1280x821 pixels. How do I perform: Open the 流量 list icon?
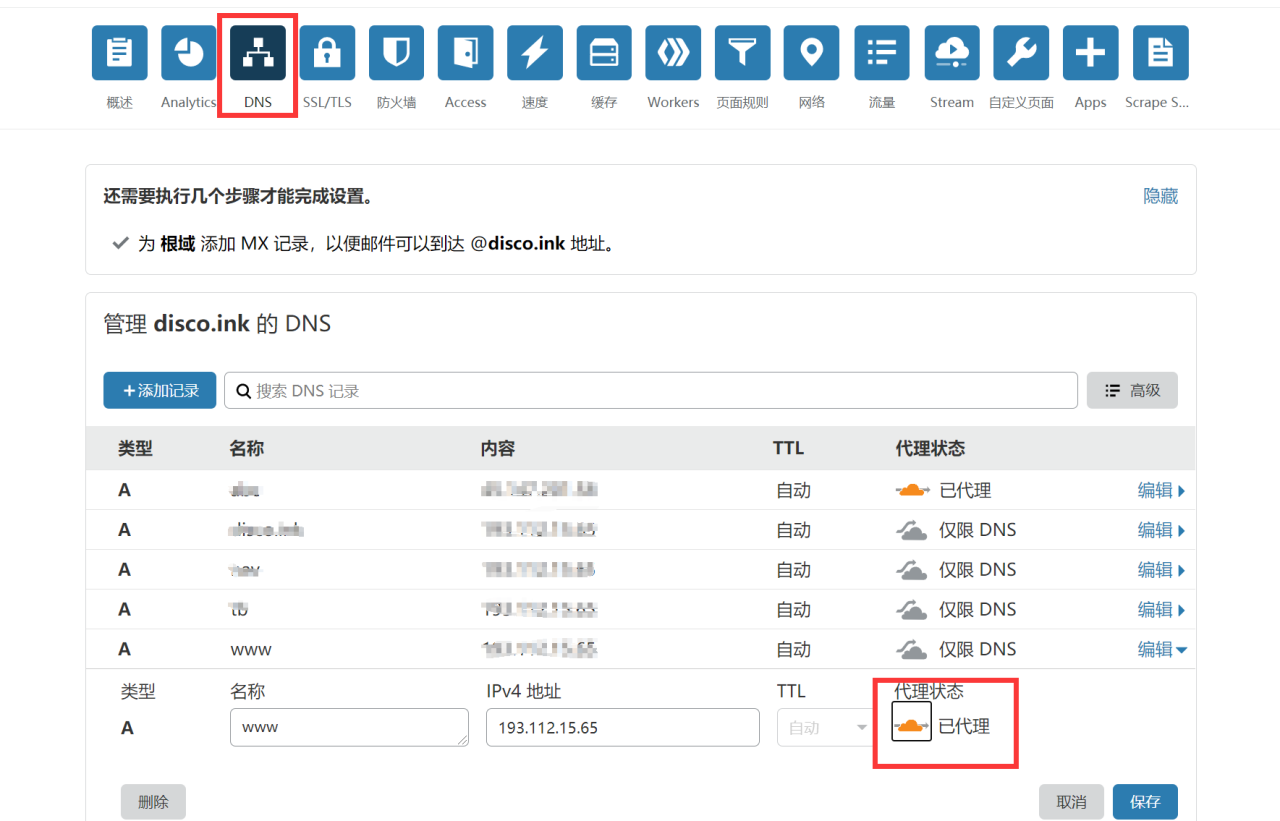(882, 53)
